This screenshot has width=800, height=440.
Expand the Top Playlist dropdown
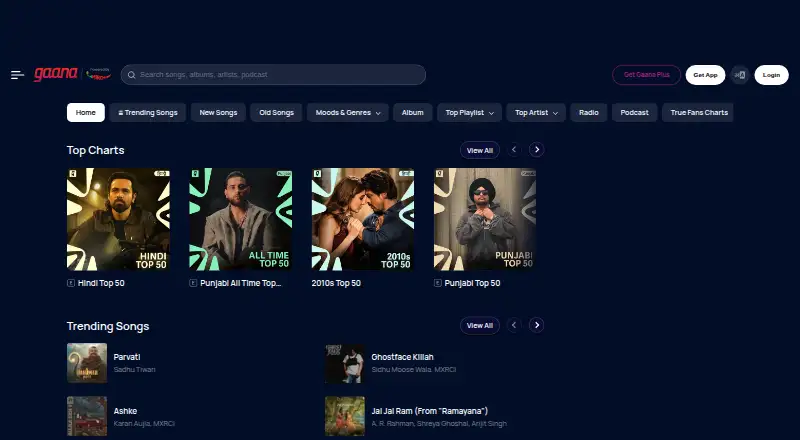(469, 113)
